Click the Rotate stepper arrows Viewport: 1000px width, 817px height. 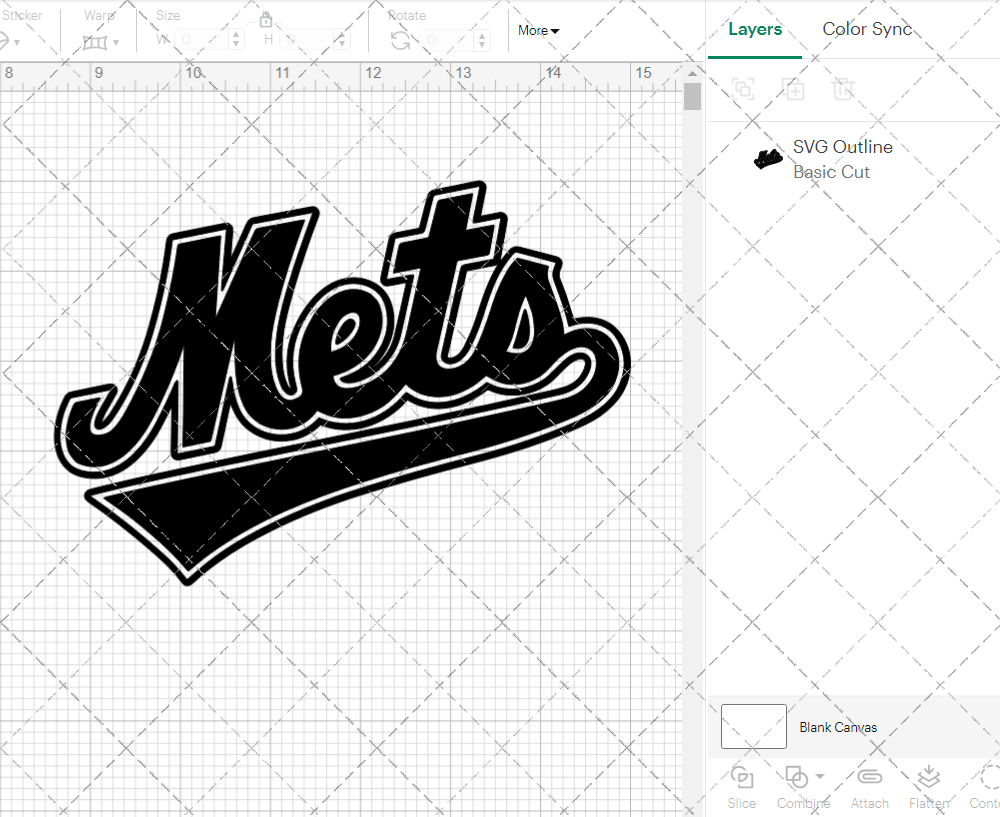[482, 40]
